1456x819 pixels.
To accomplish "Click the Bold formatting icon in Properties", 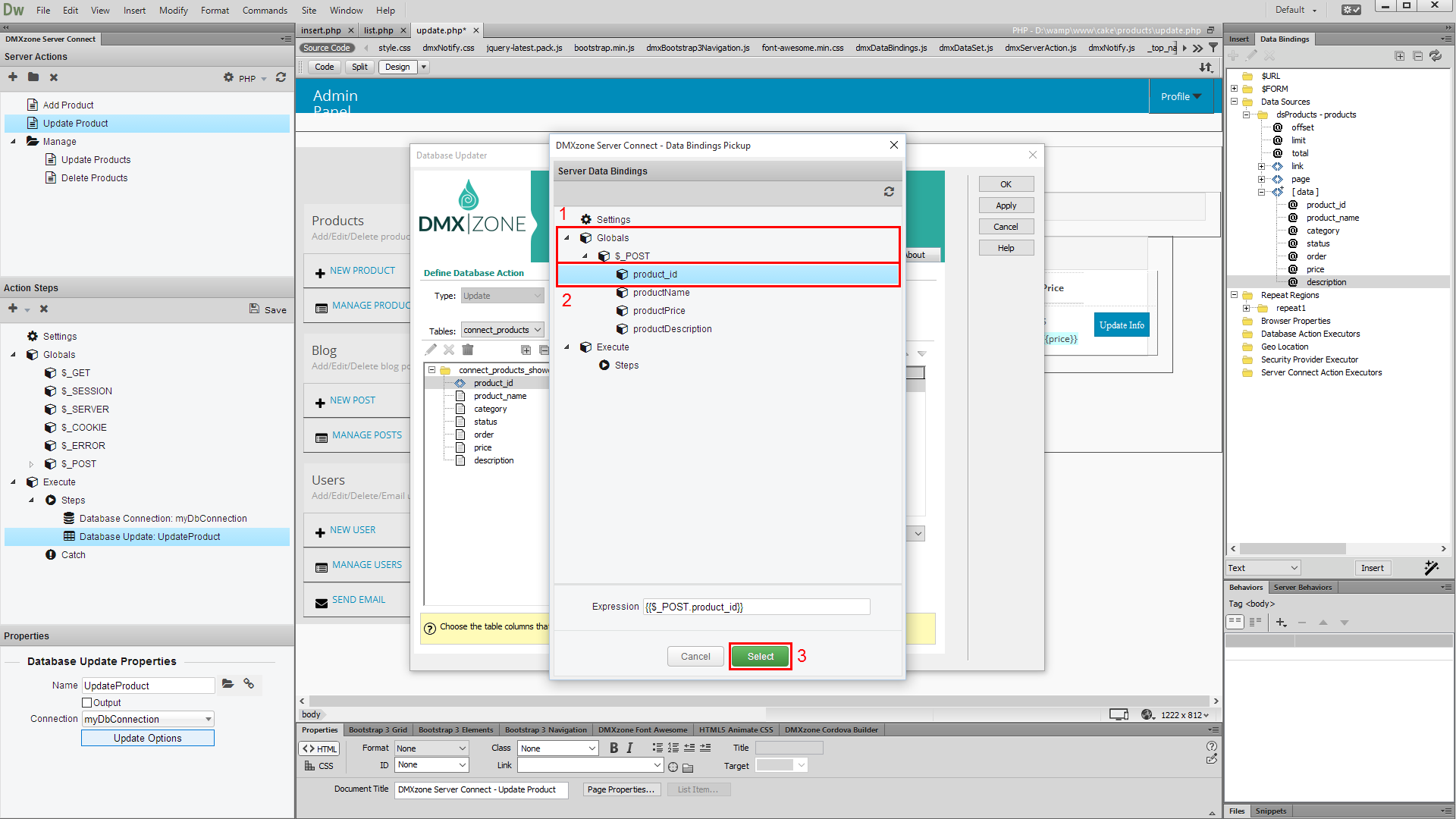I will pyautogui.click(x=613, y=748).
